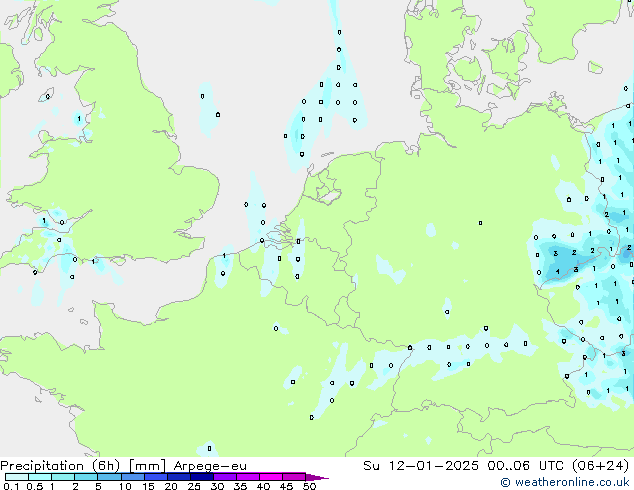Click the '45' legend scale label
This screenshot has width=634, height=490.
[x=287, y=486]
